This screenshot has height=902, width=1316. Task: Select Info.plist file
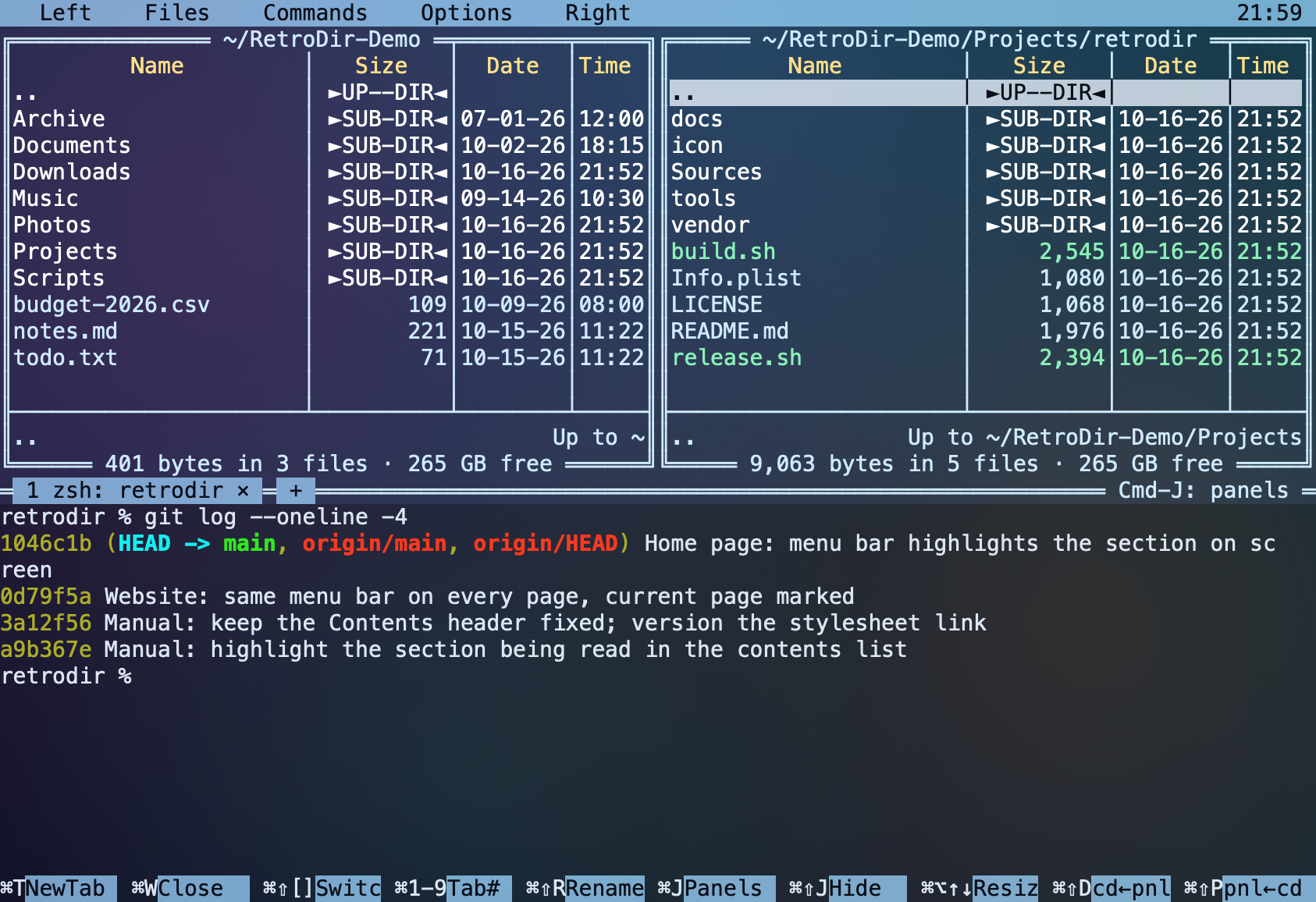[x=987, y=278]
